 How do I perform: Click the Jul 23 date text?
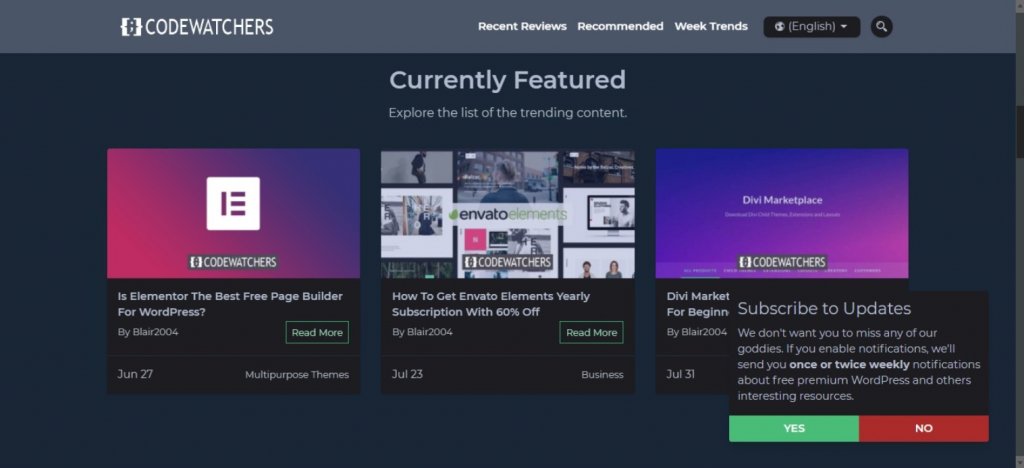[x=407, y=374]
